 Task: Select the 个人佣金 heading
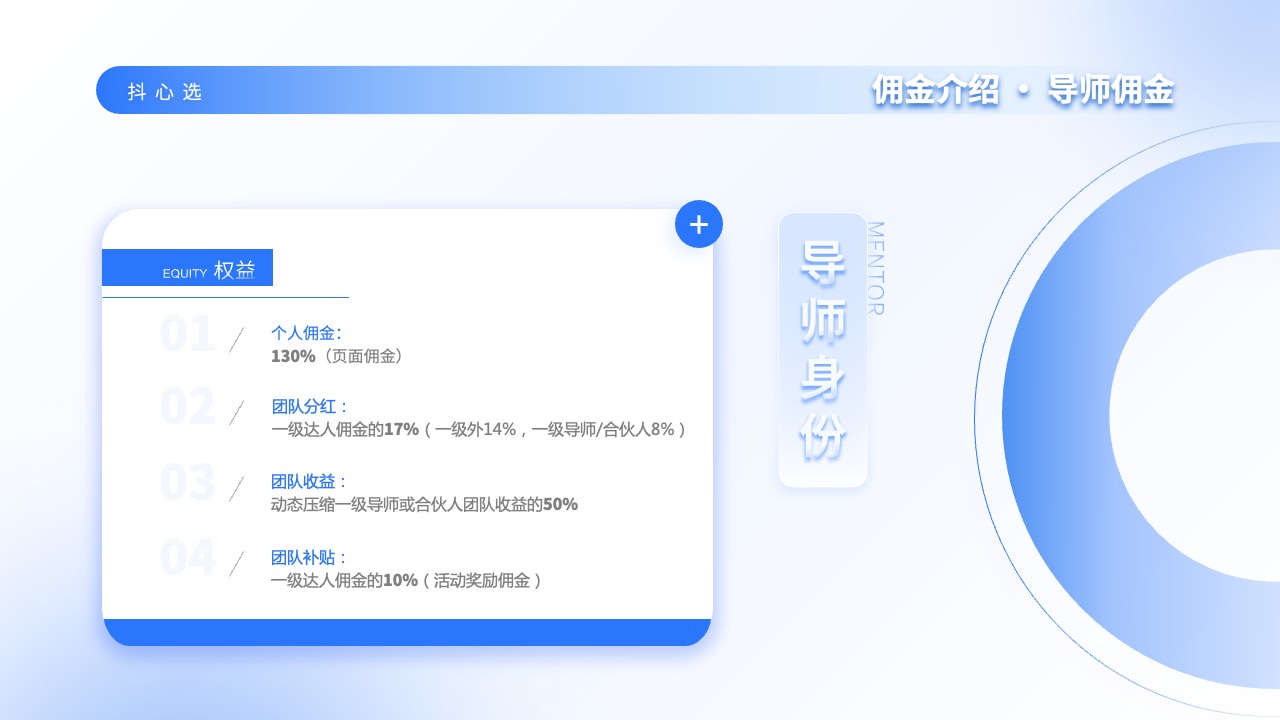[306, 333]
